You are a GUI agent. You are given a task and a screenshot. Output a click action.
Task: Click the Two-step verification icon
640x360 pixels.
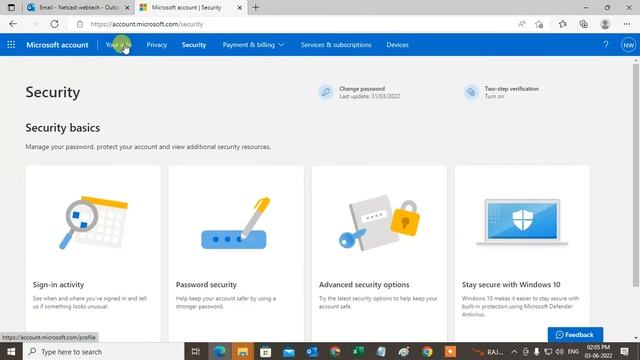click(471, 92)
